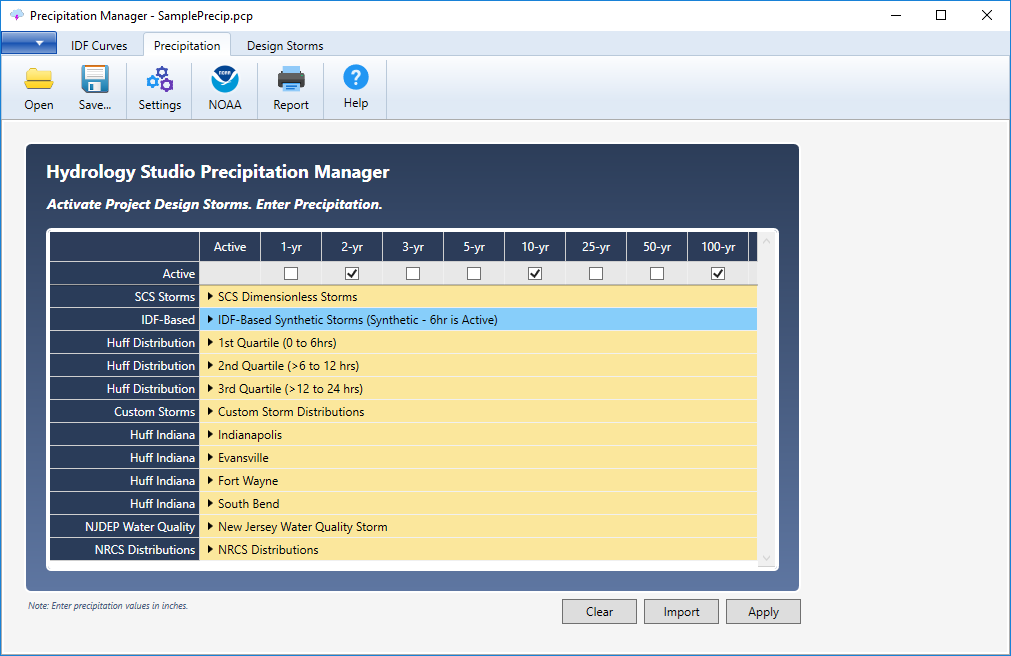Open a precipitation file with Open icon
Image resolution: width=1011 pixels, height=656 pixels.
(x=39, y=79)
